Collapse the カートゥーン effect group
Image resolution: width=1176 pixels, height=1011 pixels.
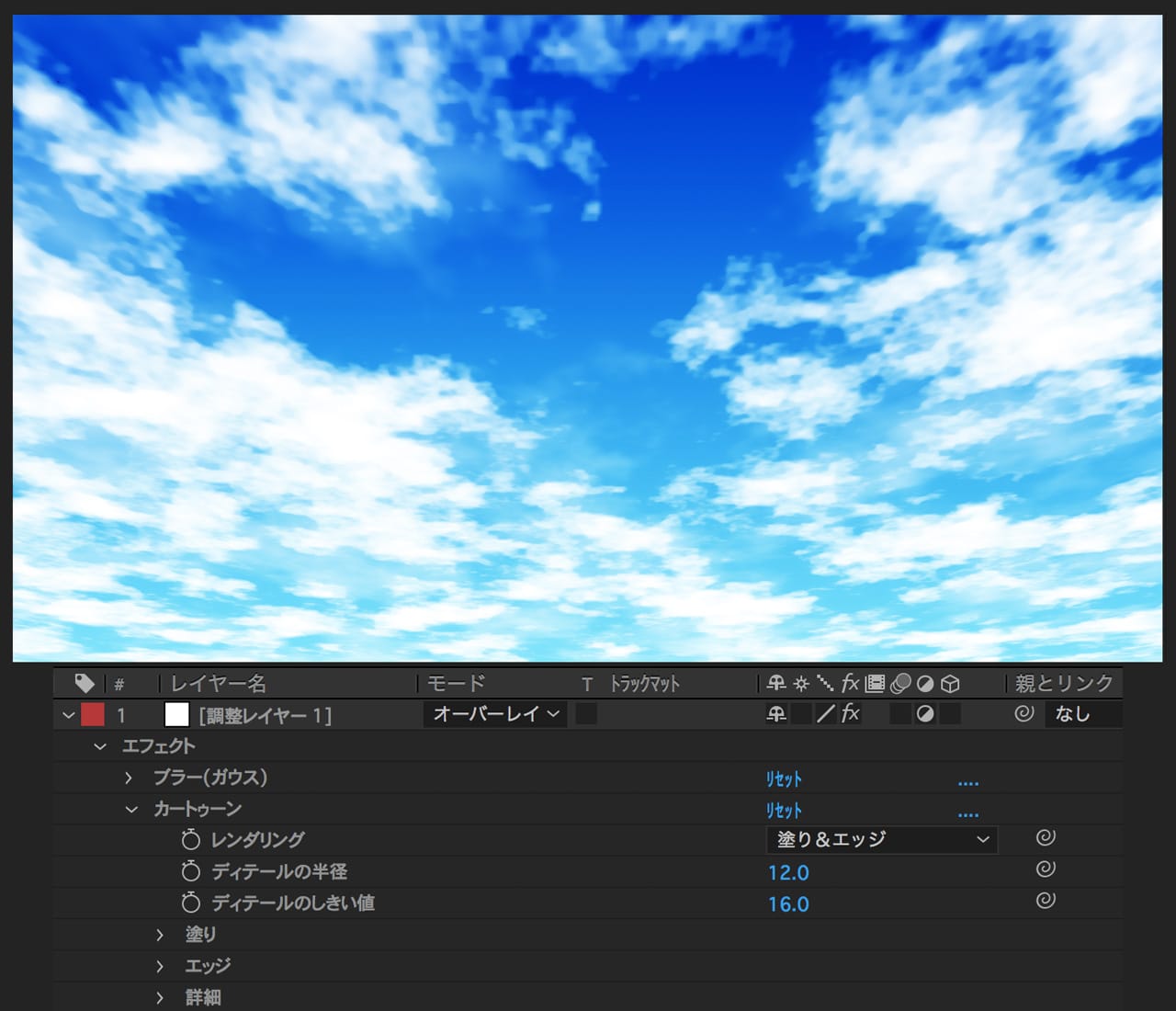(x=131, y=809)
